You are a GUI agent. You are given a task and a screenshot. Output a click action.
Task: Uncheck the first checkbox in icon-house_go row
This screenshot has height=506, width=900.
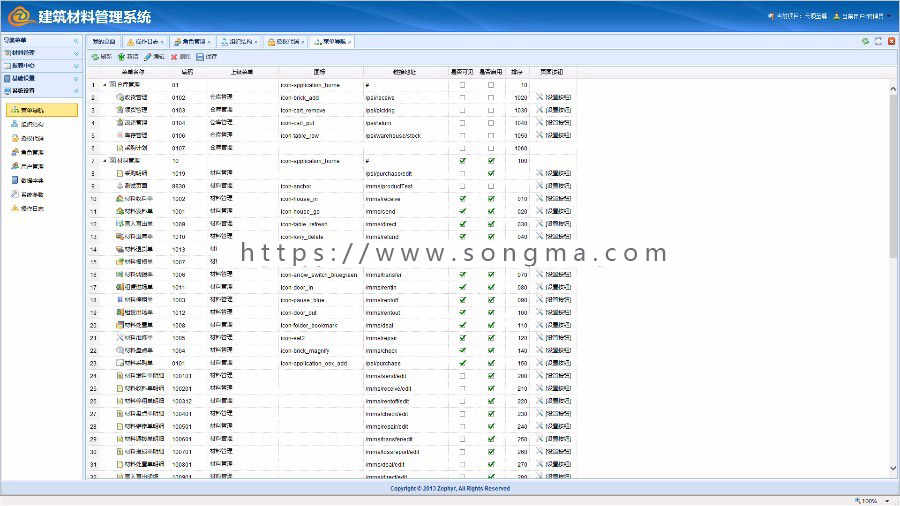tap(463, 211)
